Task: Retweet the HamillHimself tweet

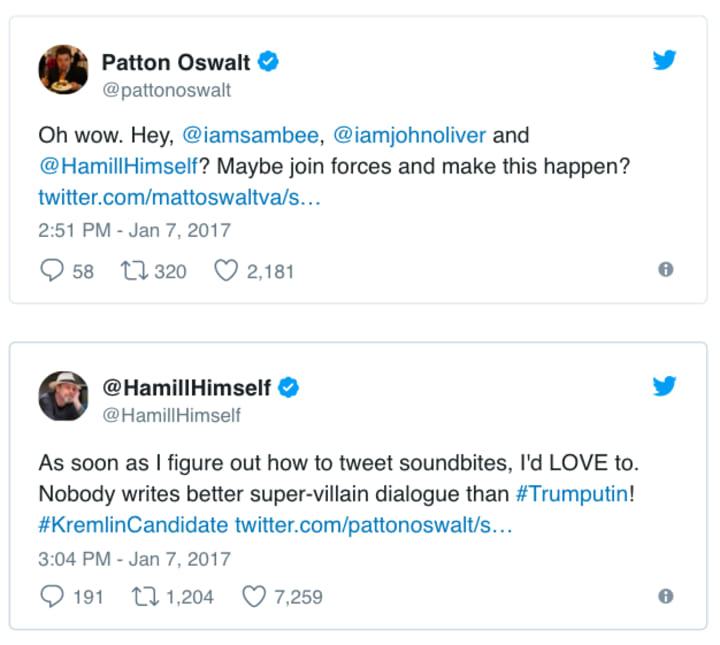Action: [x=146, y=596]
